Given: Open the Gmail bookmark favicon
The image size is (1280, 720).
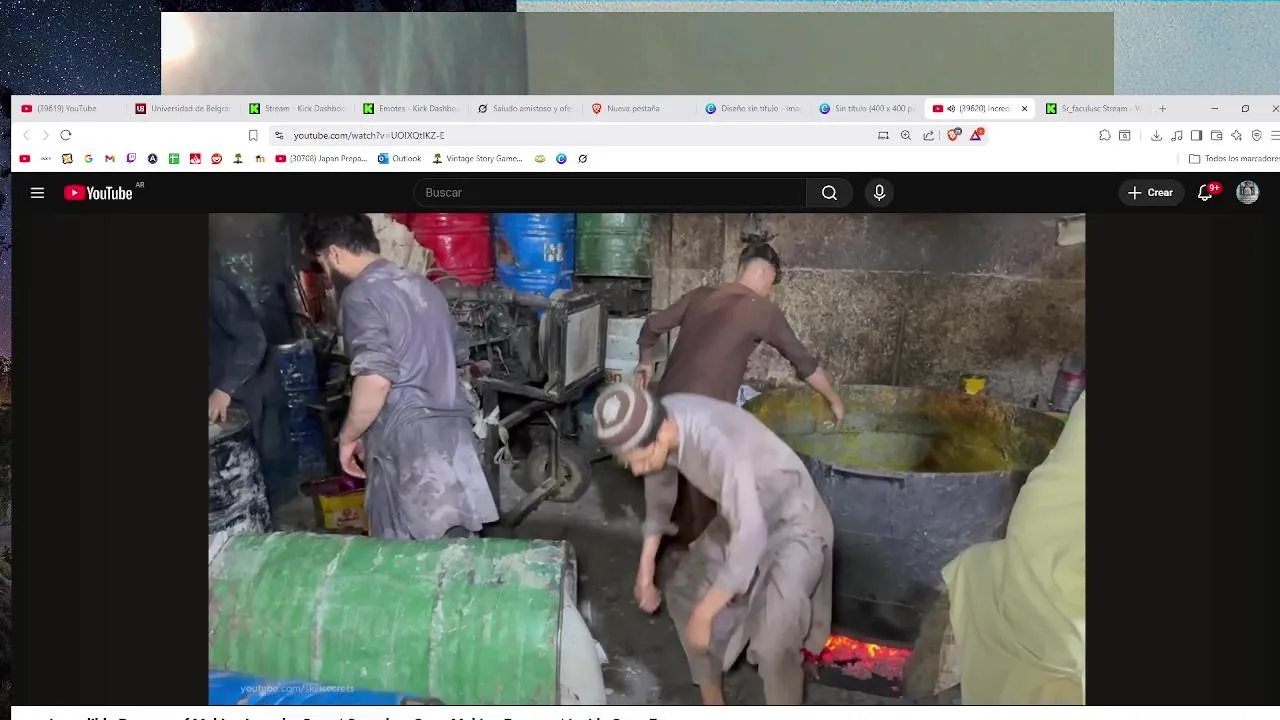Looking at the screenshot, I should pyautogui.click(x=110, y=158).
